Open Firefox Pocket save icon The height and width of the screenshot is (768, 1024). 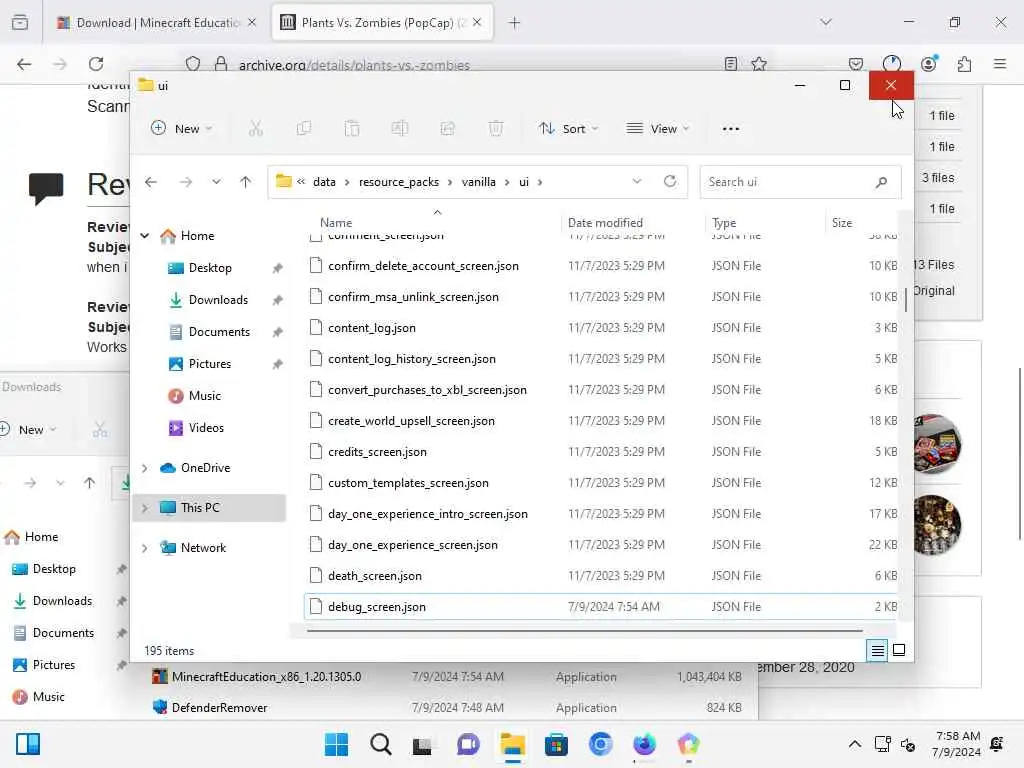pos(856,64)
